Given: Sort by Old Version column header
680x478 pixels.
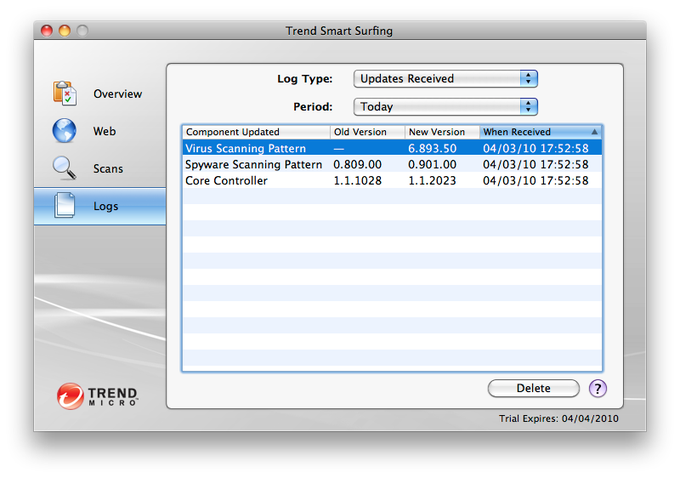Looking at the screenshot, I should (x=367, y=132).
